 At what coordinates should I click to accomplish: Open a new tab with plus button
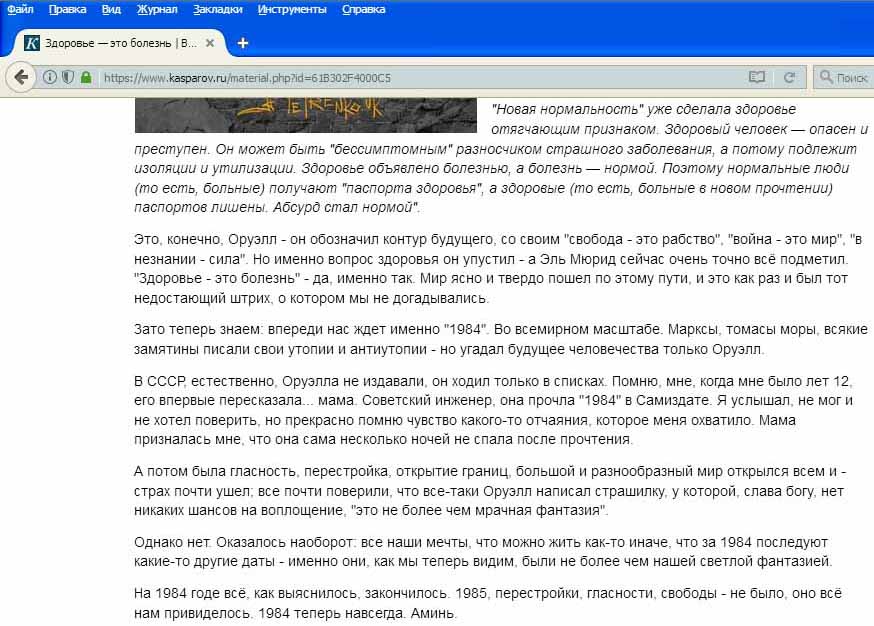(242, 43)
